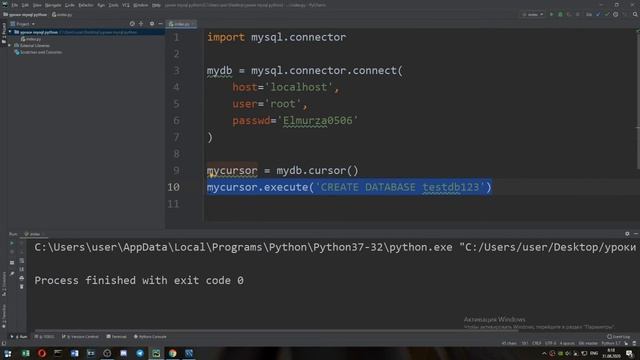The width and height of the screenshot is (640, 360).
Task: Open the Help menu
Action: point(156,5)
